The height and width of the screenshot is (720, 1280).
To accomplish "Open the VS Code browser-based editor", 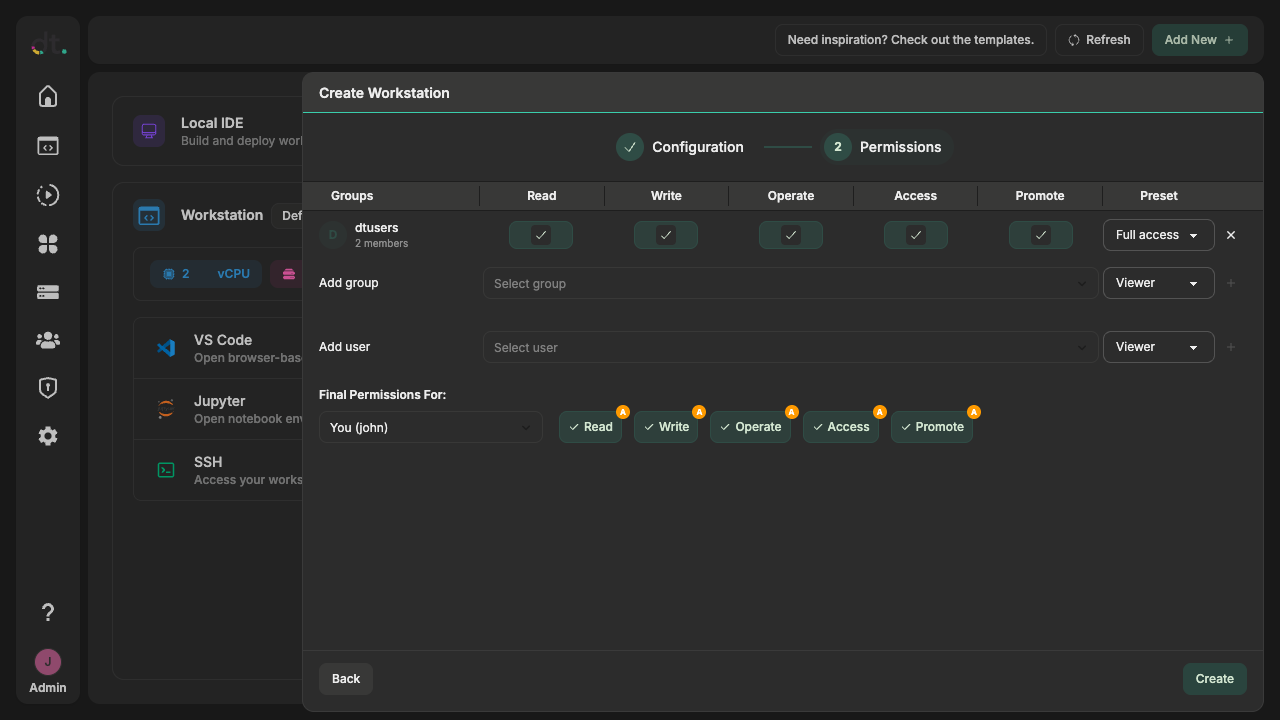I will point(223,347).
